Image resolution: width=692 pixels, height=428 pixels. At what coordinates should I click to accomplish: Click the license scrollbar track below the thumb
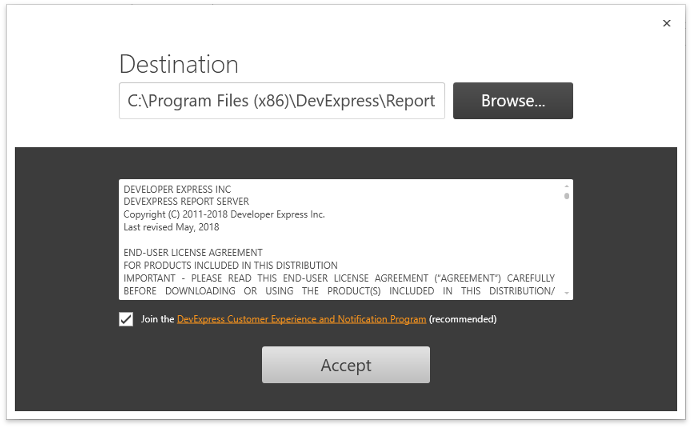tap(567, 245)
